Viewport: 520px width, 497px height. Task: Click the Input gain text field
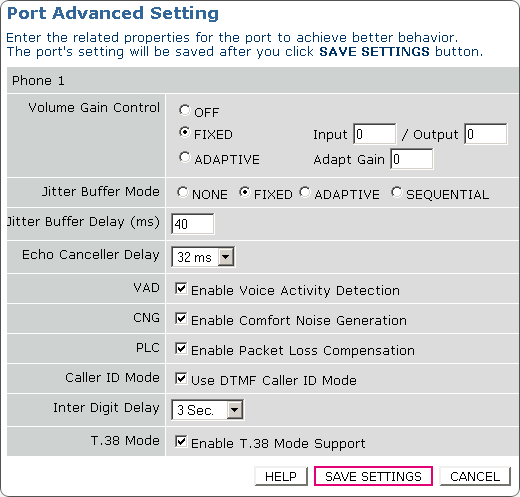[375, 134]
